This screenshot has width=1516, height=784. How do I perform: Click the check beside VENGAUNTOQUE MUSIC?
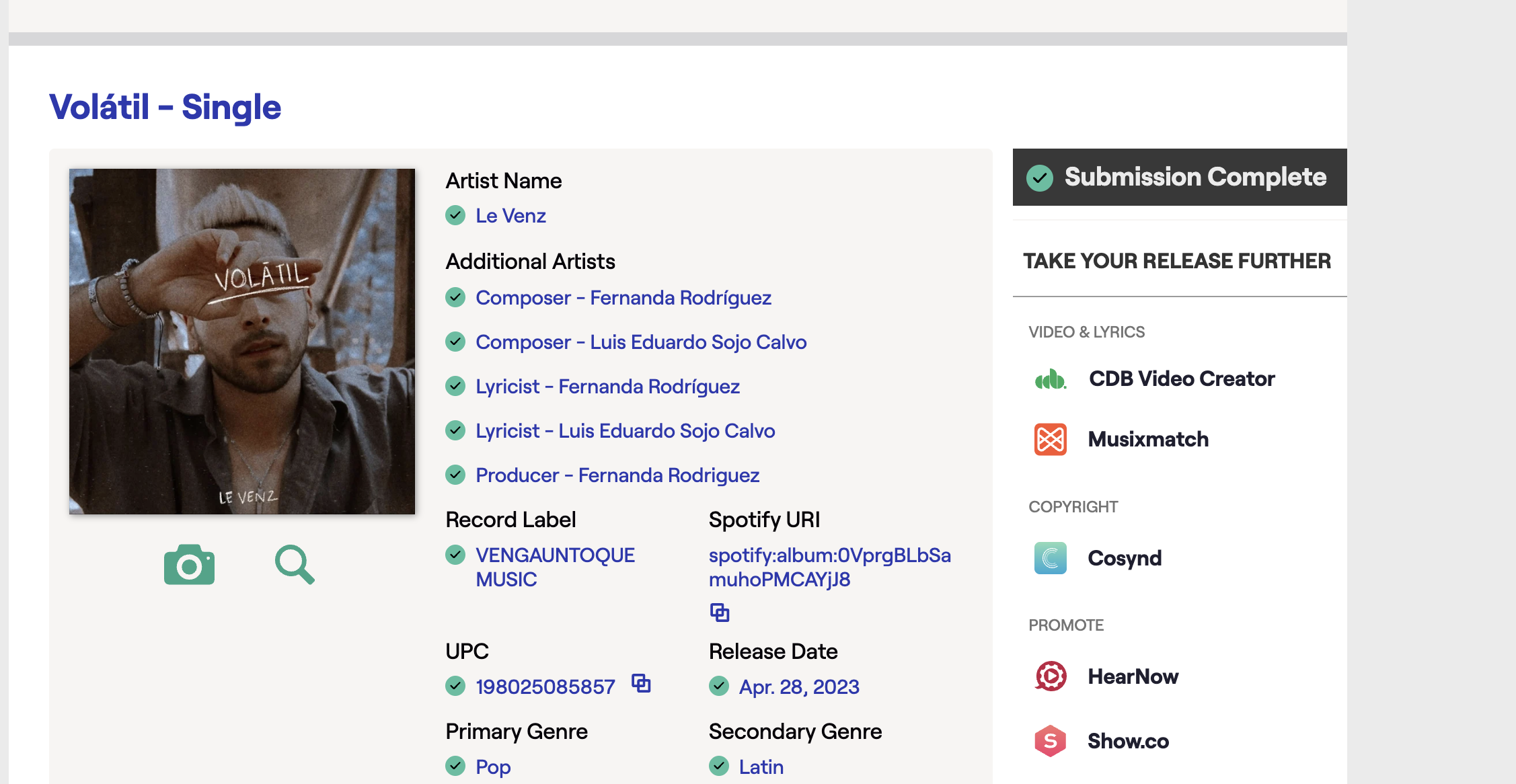coord(455,555)
